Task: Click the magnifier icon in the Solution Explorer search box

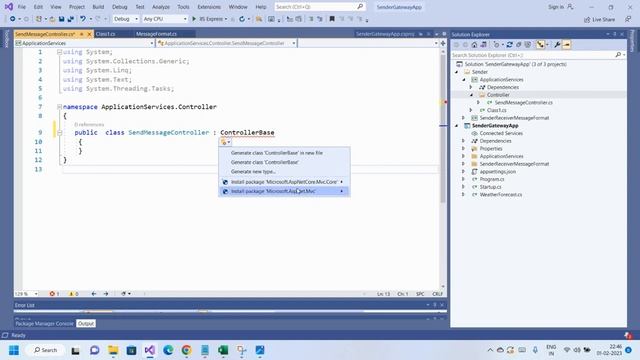Action: (x=618, y=55)
